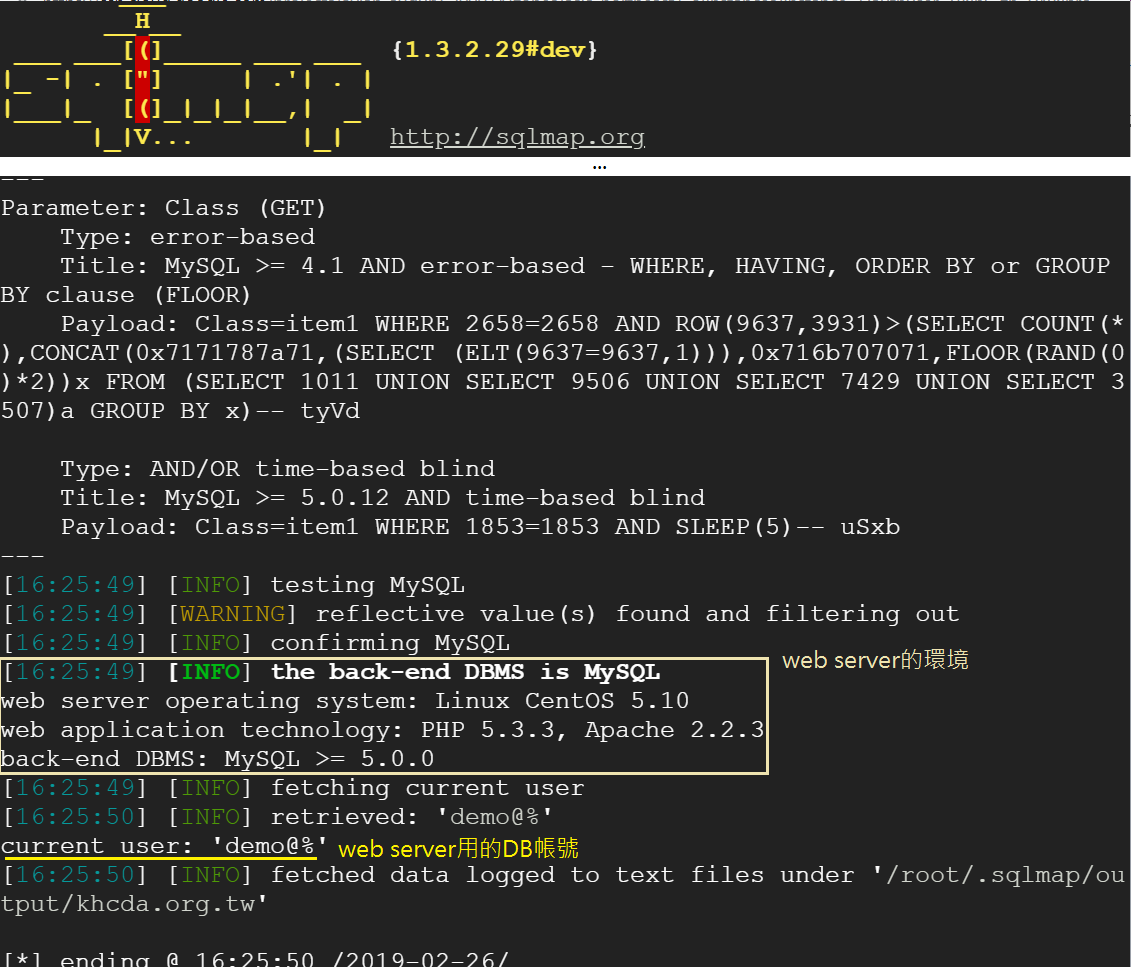Click the payload containing SLEEP(5)-- uSxb
The height and width of the screenshot is (967, 1131).
pos(480,526)
